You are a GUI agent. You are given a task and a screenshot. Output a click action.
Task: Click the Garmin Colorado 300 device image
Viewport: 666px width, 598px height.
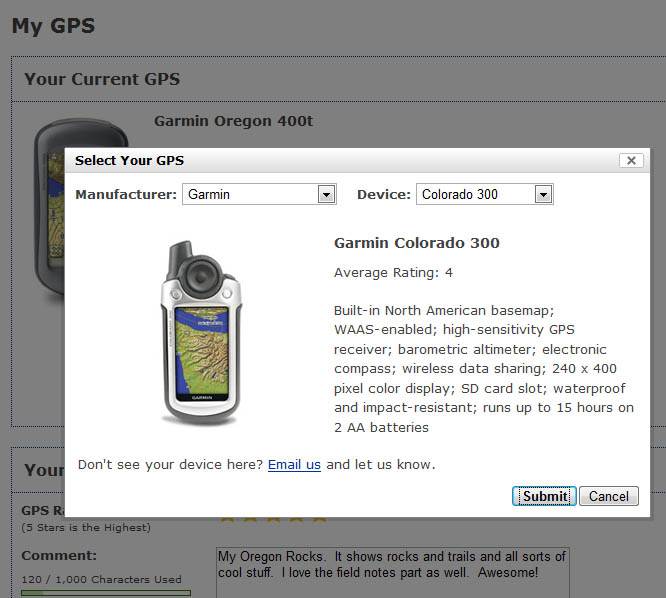[x=201, y=333]
